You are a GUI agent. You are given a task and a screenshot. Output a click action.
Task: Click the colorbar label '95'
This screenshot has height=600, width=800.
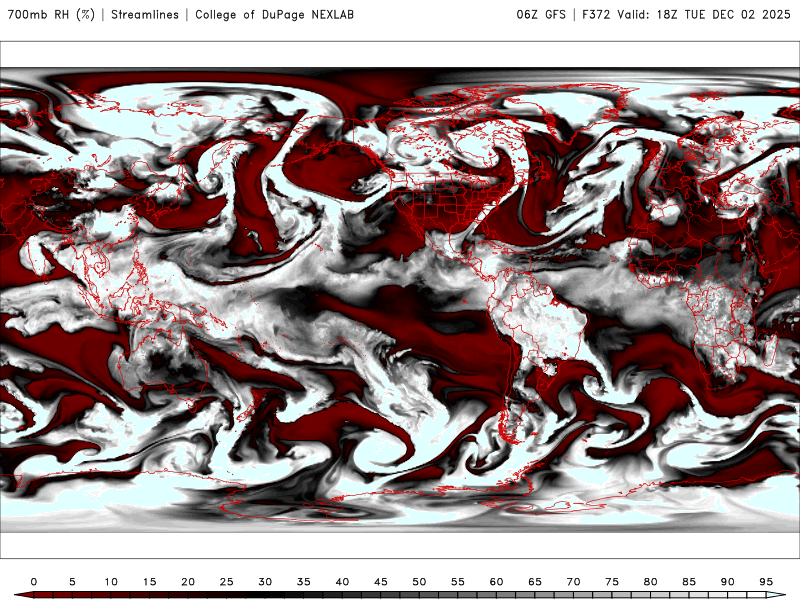(x=766, y=582)
